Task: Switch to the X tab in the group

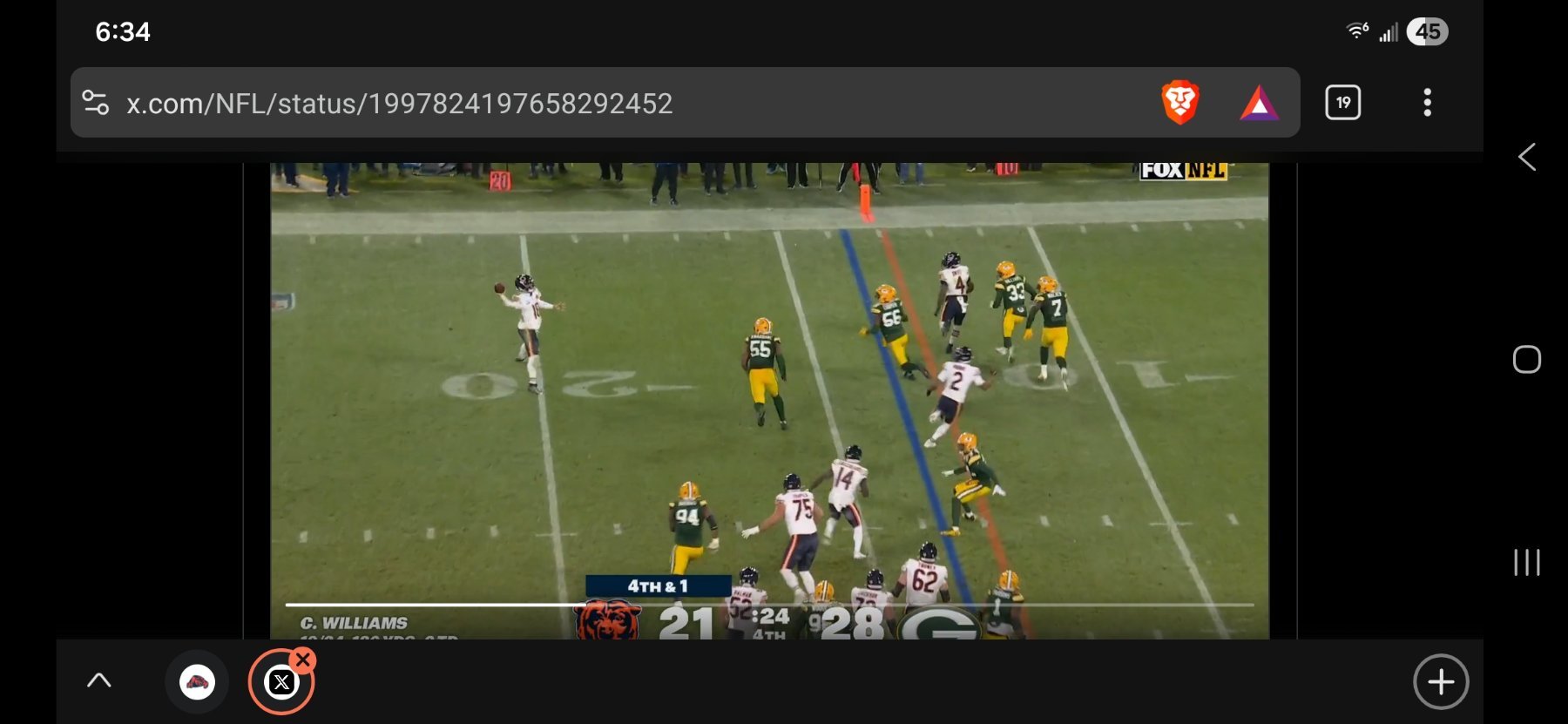Action: (x=280, y=682)
